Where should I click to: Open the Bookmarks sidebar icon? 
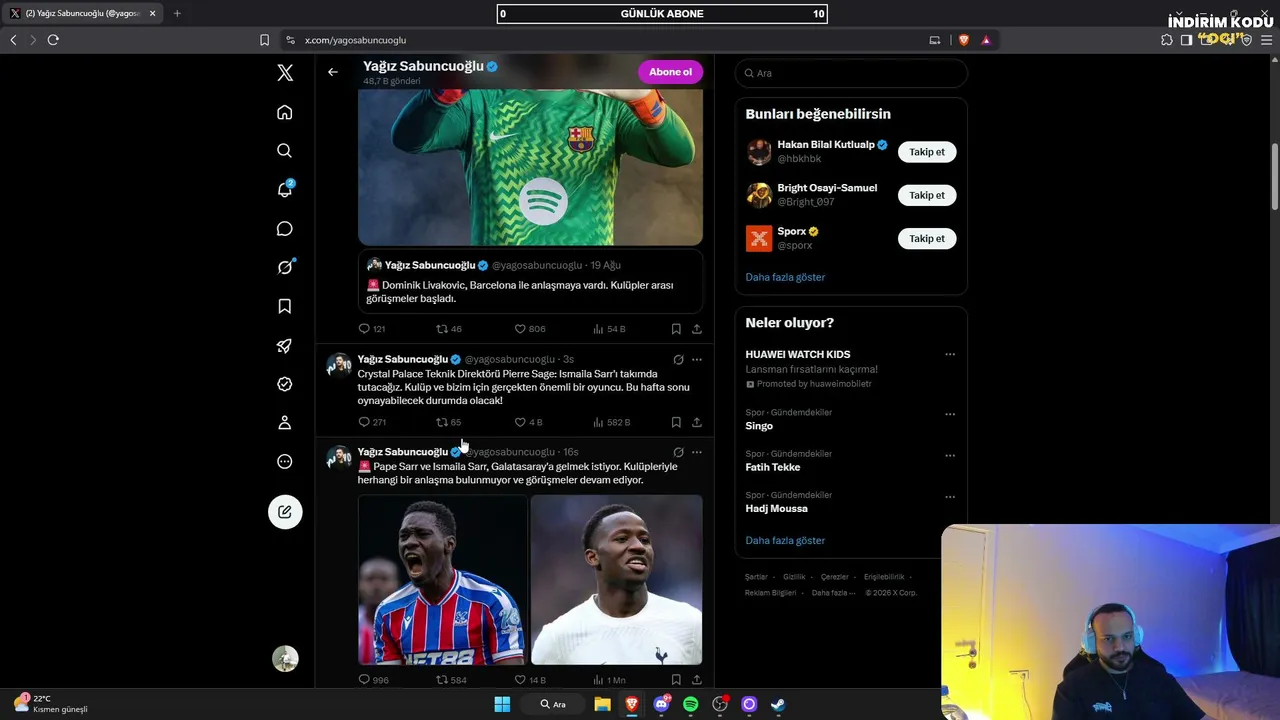coord(285,306)
